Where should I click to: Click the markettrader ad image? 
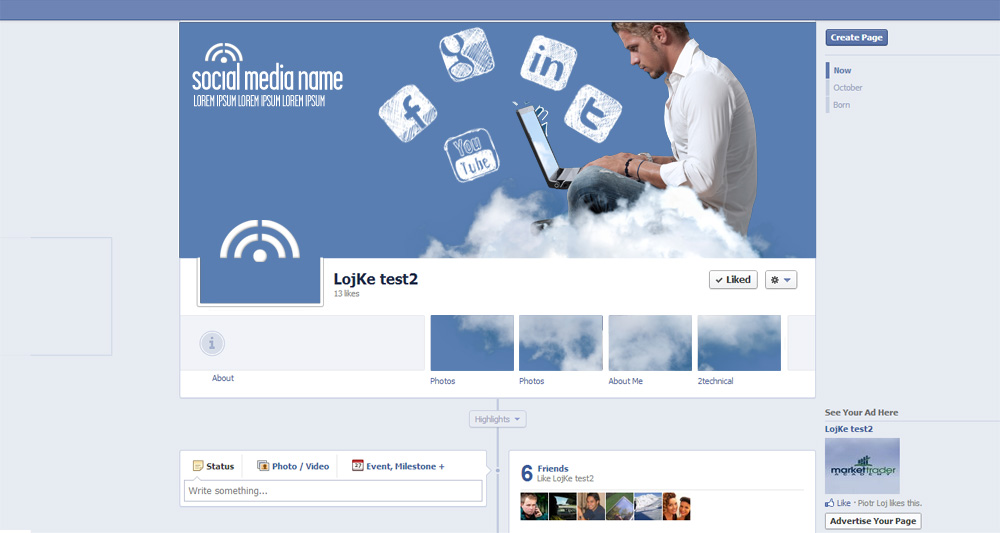[x=862, y=466]
